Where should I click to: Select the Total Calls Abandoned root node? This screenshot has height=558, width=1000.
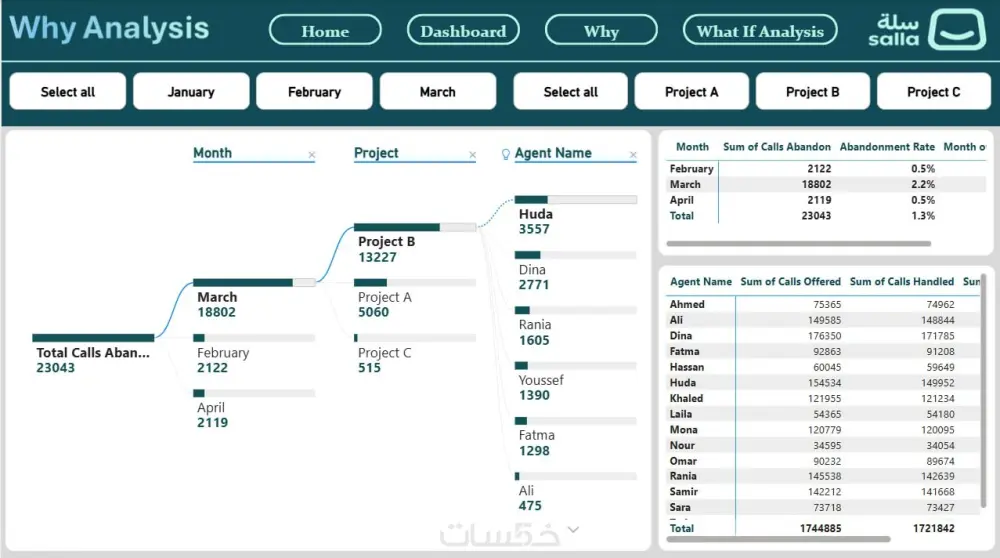tap(93, 354)
